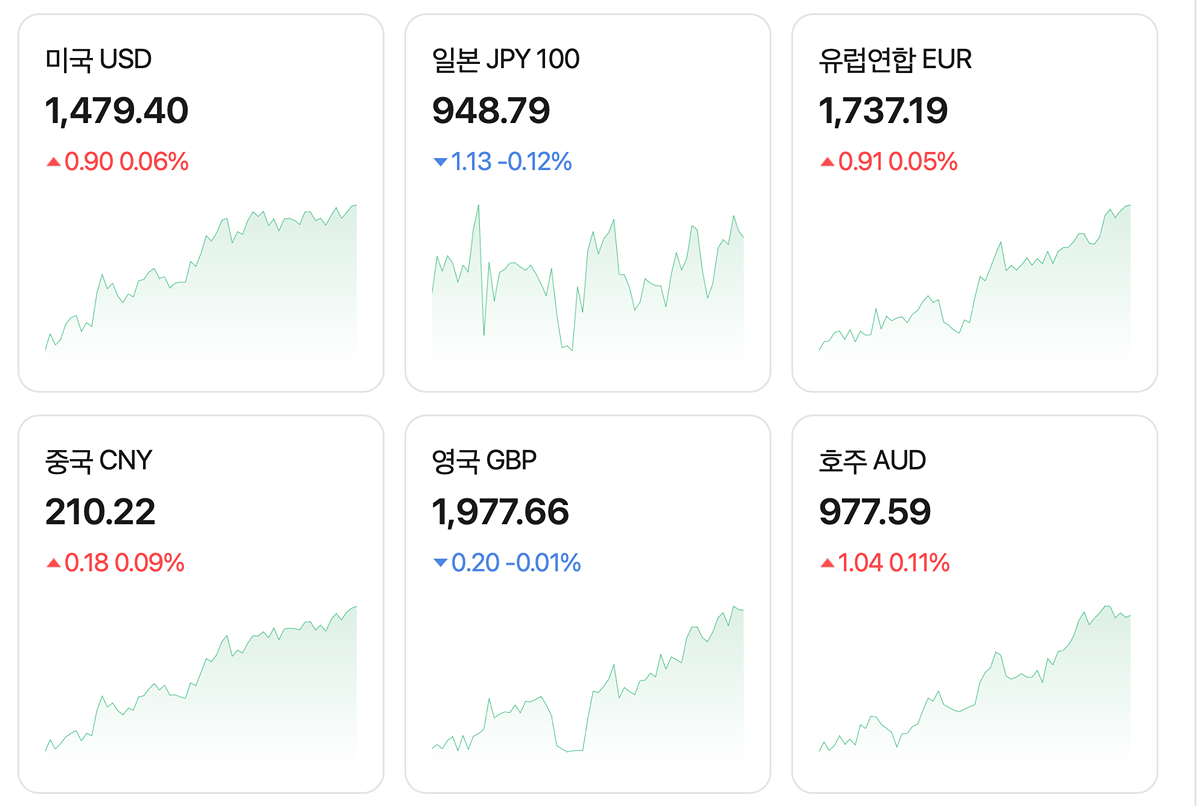Select the 유럽연합 EUR card title
The height and width of the screenshot is (806, 1200).
coord(894,60)
